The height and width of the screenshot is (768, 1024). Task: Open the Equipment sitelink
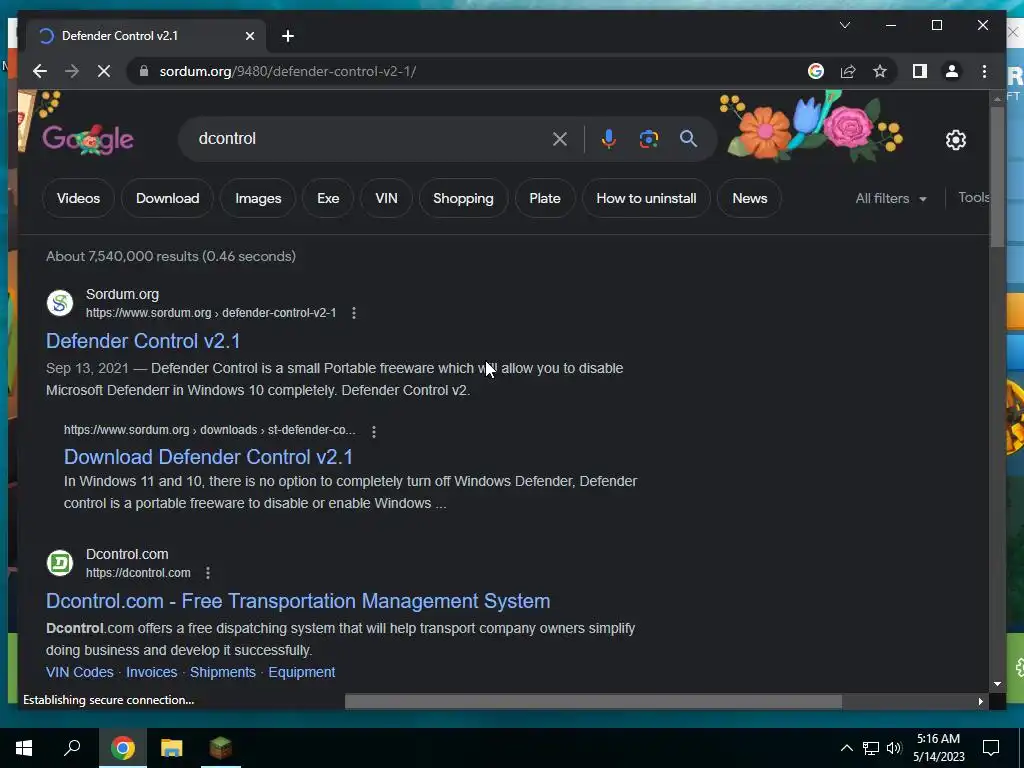[x=302, y=672]
